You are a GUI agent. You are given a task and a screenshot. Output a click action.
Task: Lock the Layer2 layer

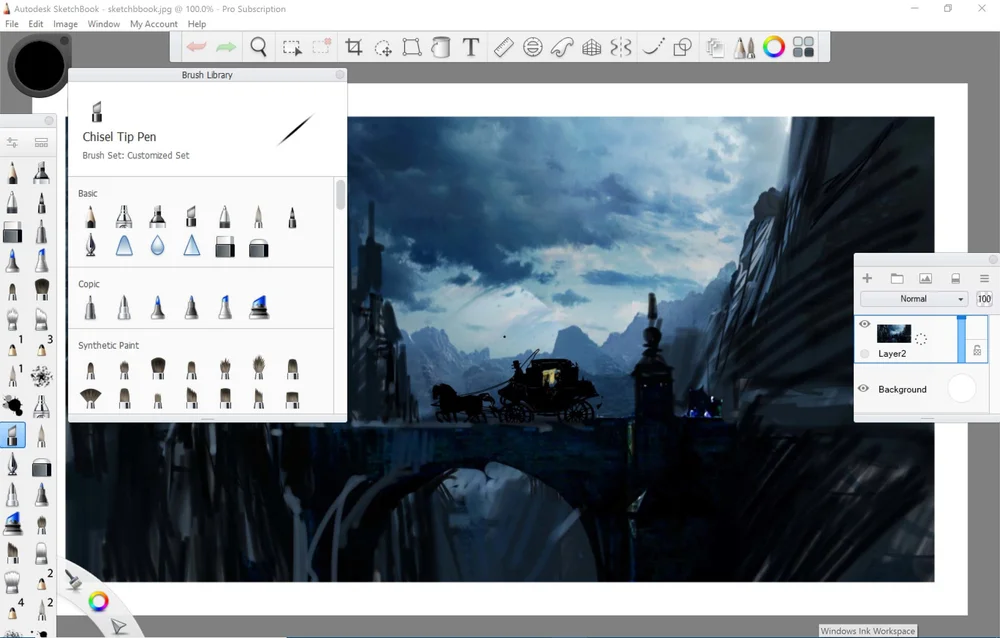tap(977, 352)
